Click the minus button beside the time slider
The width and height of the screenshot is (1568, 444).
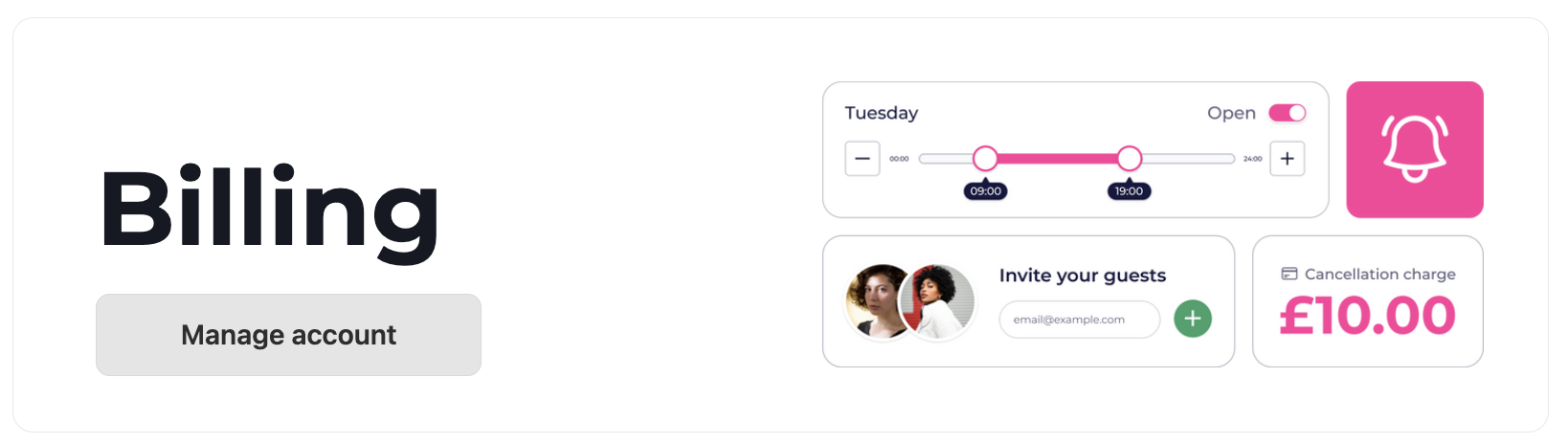[x=862, y=159]
